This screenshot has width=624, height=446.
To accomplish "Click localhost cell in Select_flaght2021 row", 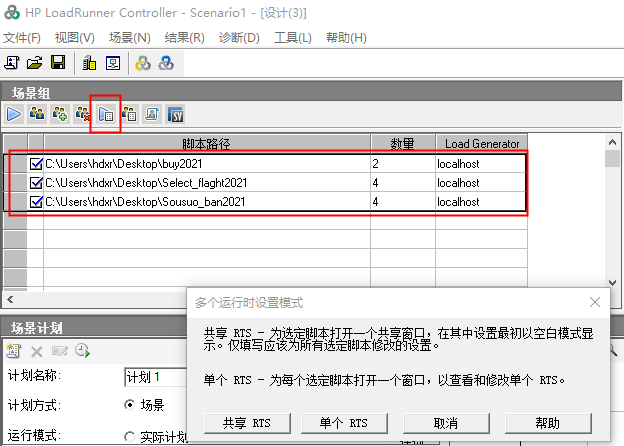I will (x=481, y=183).
